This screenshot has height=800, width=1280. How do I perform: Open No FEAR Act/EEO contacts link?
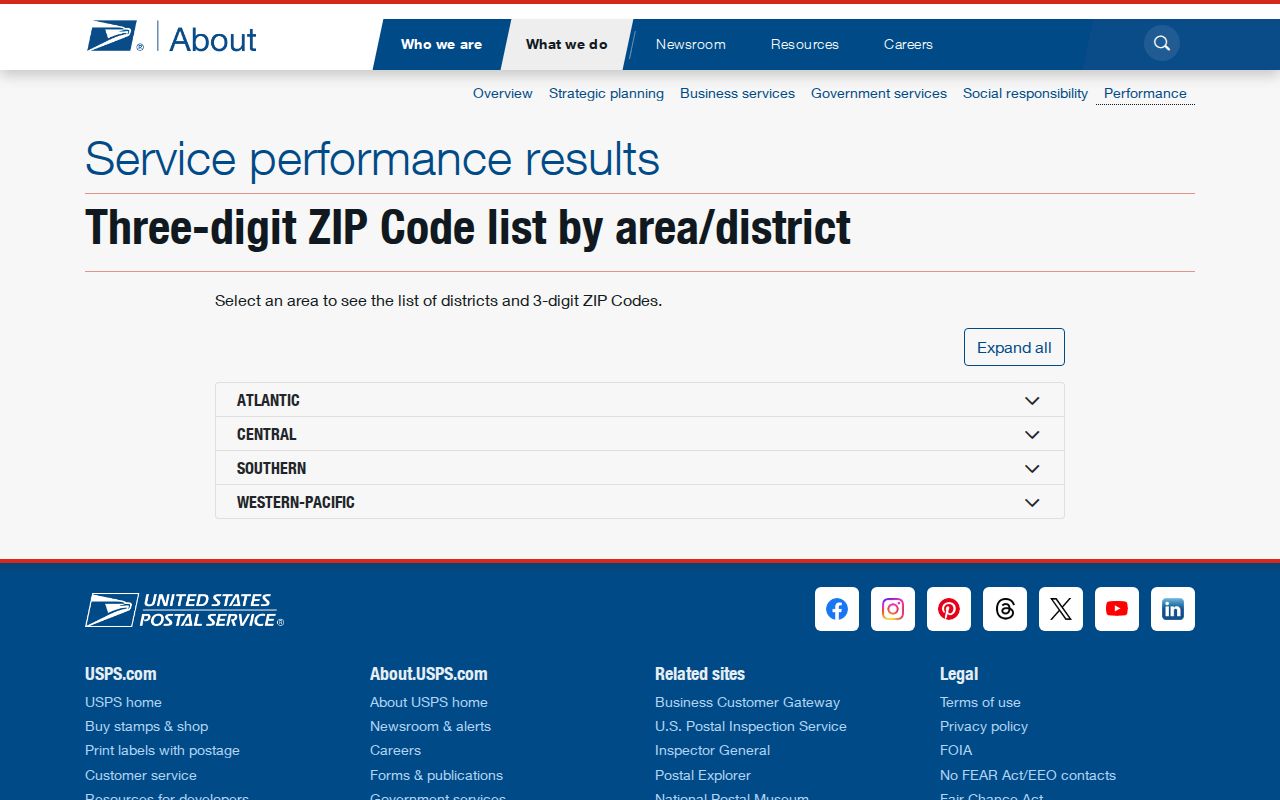1028,775
